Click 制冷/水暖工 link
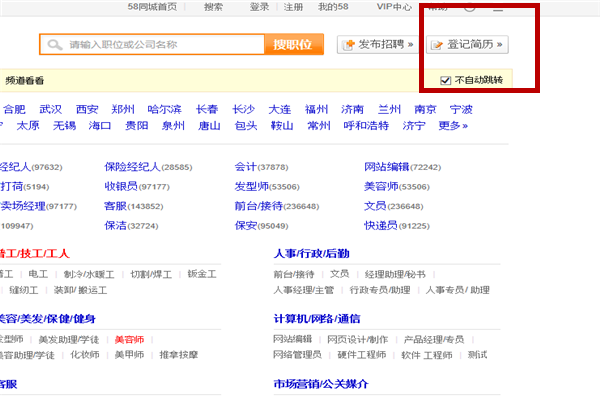Image resolution: width=600 pixels, height=400 pixels. coord(89,274)
